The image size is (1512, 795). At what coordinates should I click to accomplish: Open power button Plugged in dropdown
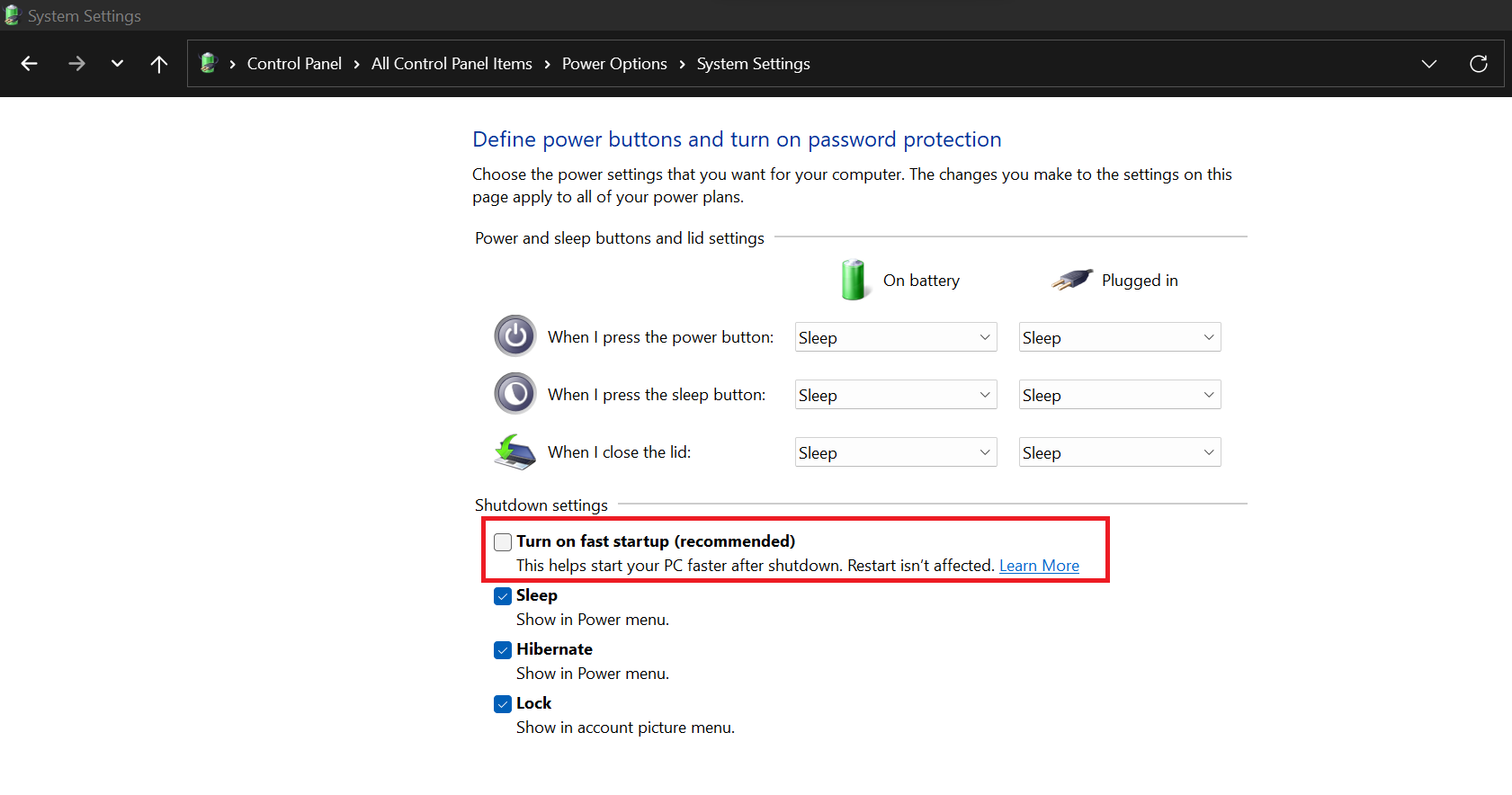pos(1120,337)
